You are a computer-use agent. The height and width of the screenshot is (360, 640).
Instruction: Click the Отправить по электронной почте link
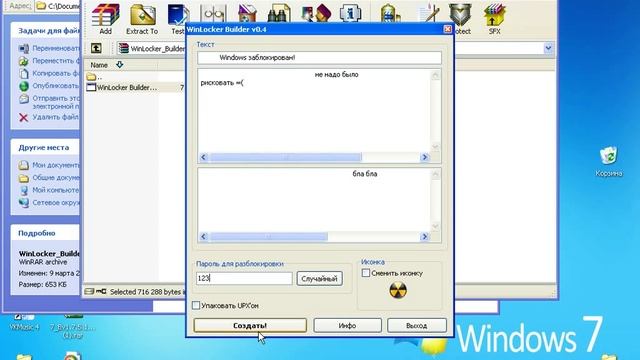point(56,102)
